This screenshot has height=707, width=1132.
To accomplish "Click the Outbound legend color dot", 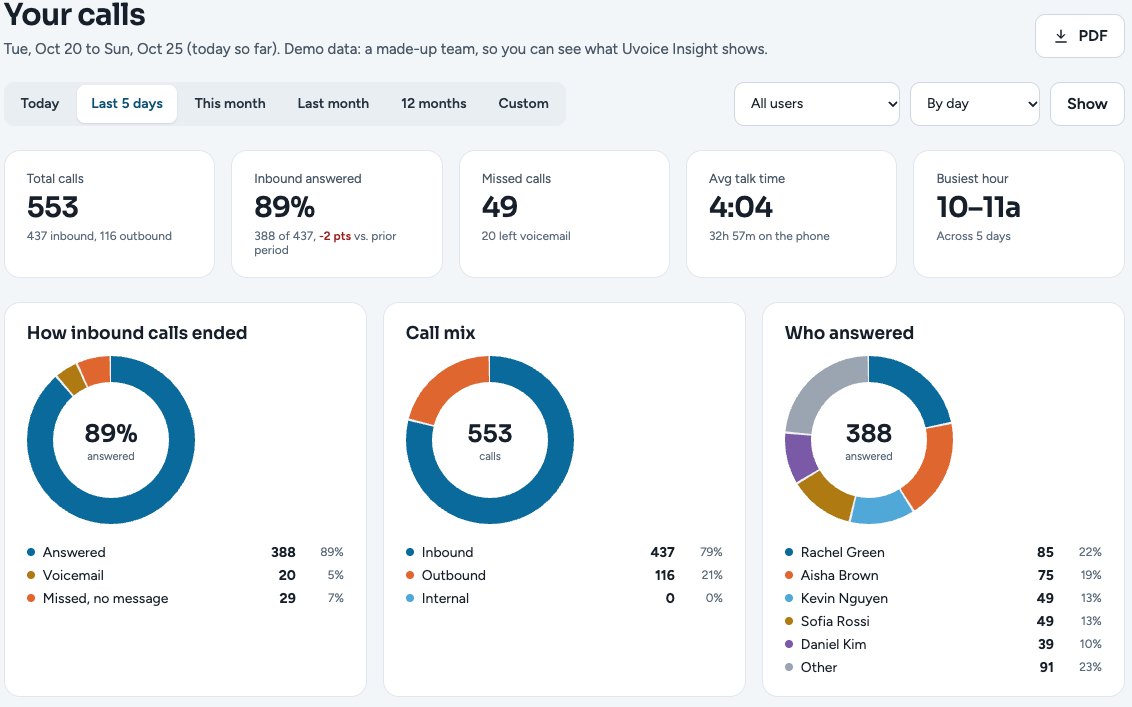I will click(x=410, y=576).
